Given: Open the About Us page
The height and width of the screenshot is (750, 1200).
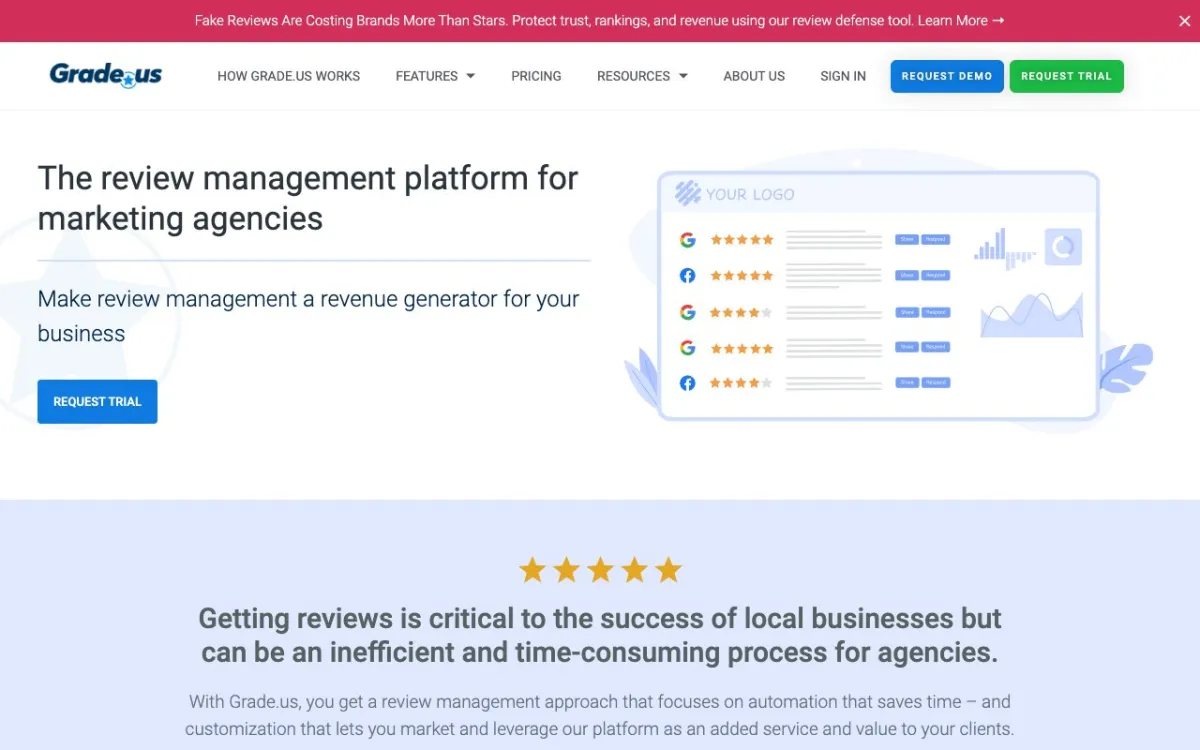Looking at the screenshot, I should click(x=754, y=76).
